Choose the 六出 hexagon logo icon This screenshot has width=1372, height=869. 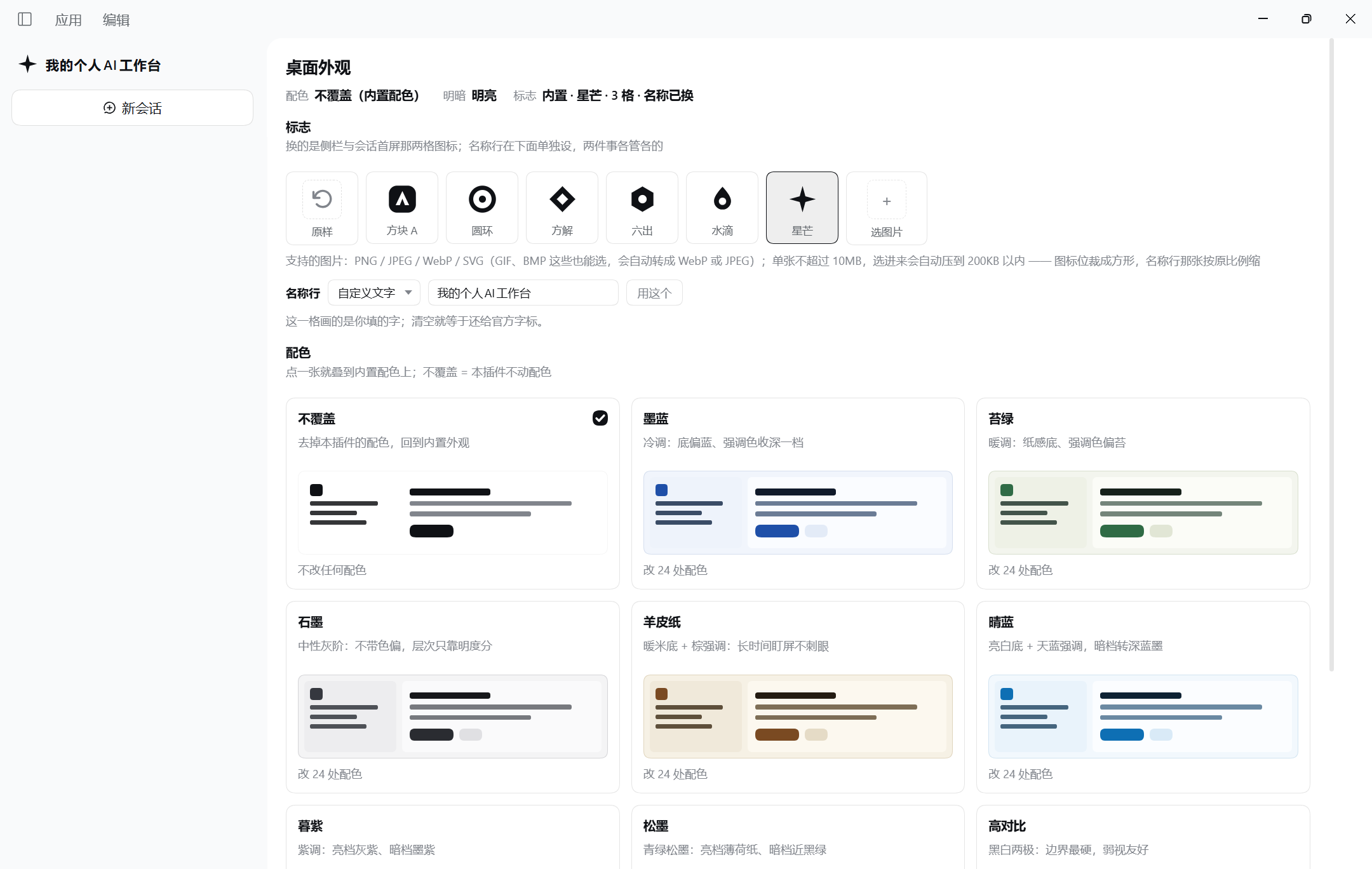642,208
